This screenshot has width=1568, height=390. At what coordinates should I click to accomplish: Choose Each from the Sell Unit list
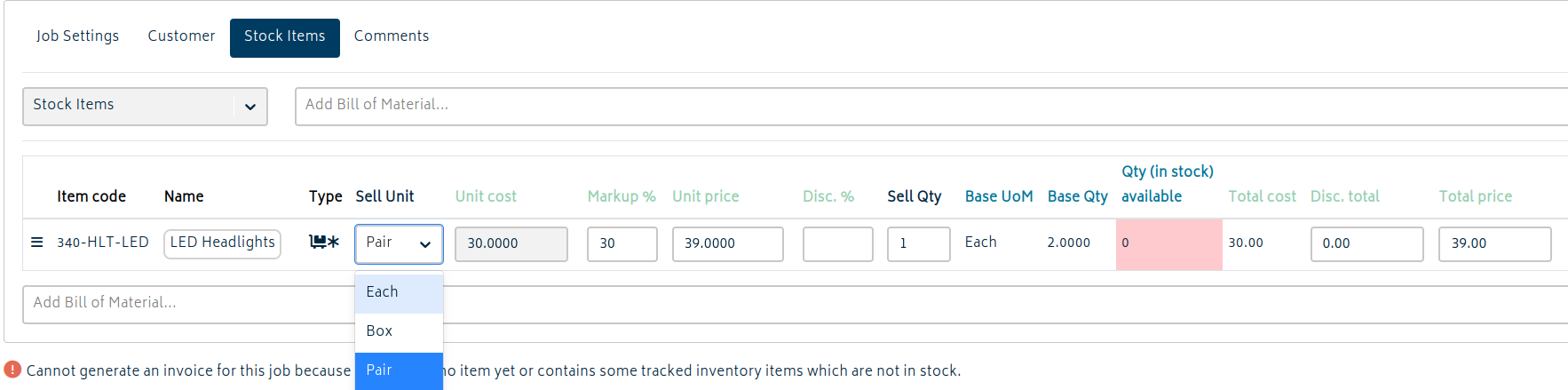coord(399,292)
